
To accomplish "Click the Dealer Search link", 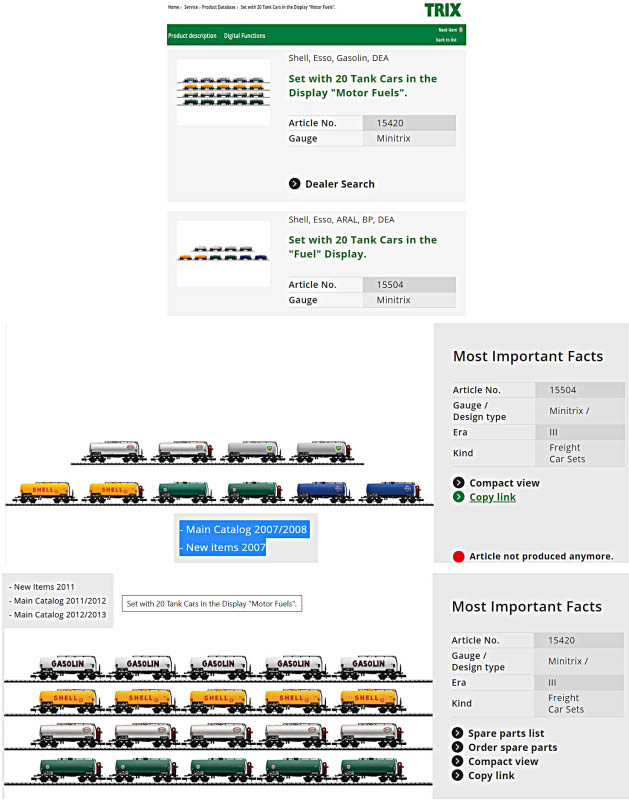I will tap(340, 184).
